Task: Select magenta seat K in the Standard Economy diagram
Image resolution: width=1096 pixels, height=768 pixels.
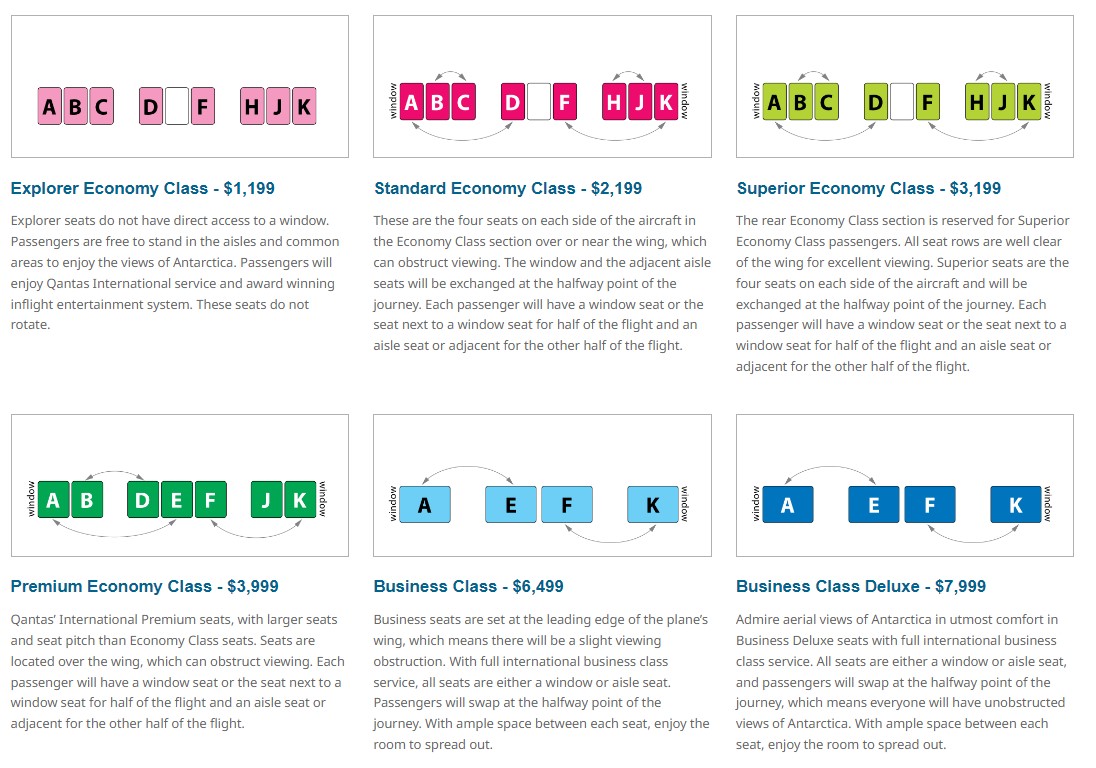Action: (x=666, y=102)
